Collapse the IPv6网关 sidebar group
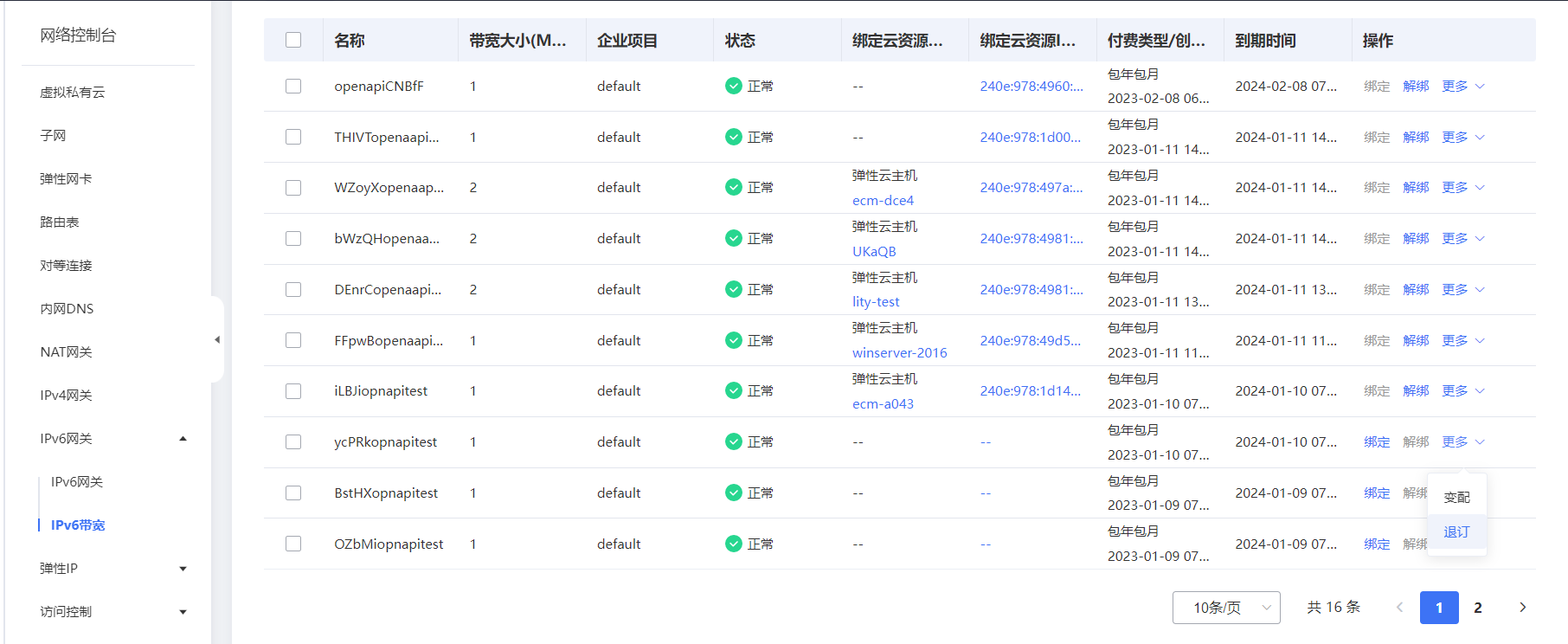 (x=183, y=439)
